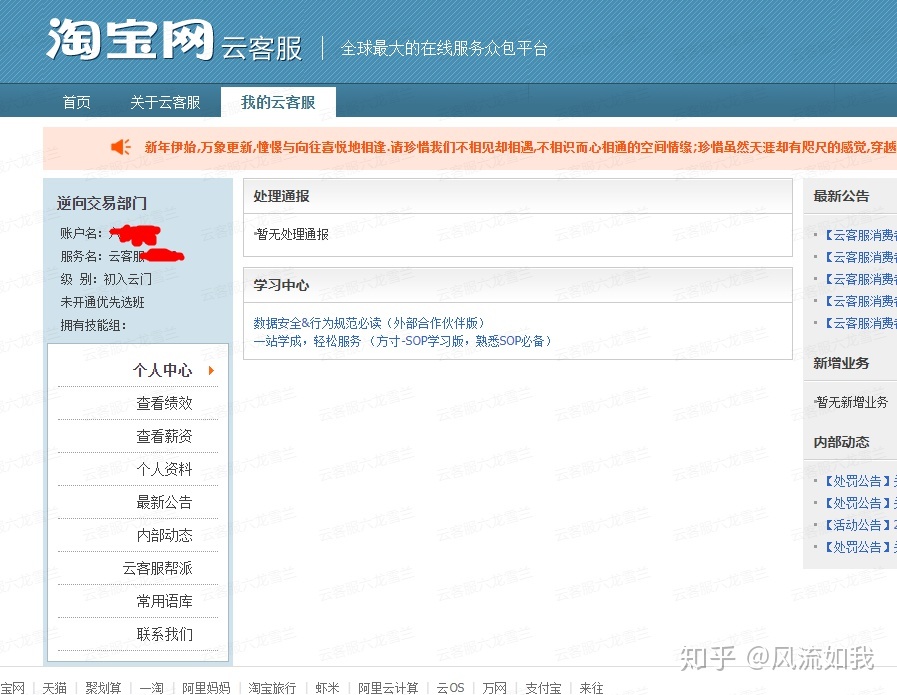Open the 一站学成，轻松服务 SOP learning link
Viewport: 897px width, 695px height.
pos(403,341)
